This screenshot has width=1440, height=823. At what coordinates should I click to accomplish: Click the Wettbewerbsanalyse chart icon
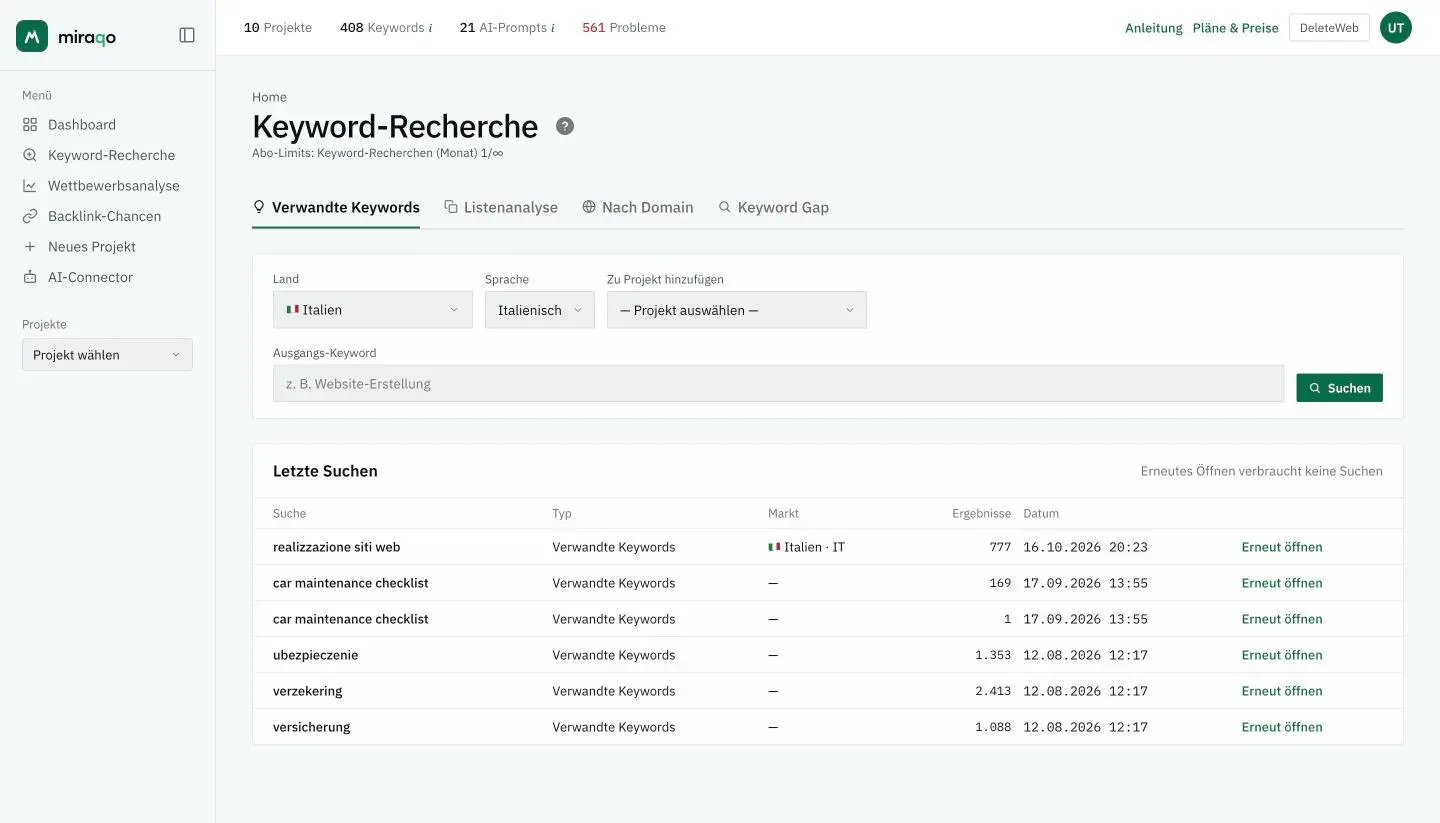30,186
